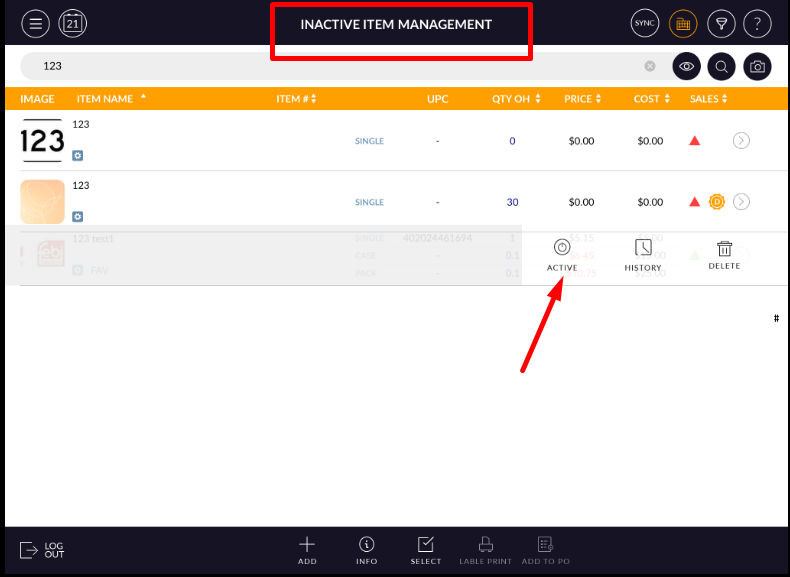Click the magnifier search icon
The height and width of the screenshot is (577, 790).
[721, 67]
